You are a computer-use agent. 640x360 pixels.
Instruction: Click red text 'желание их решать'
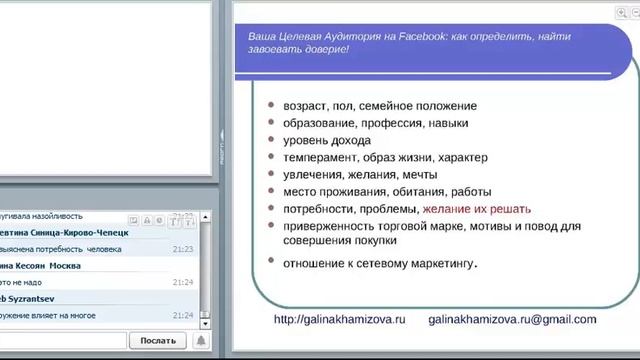pos(477,209)
